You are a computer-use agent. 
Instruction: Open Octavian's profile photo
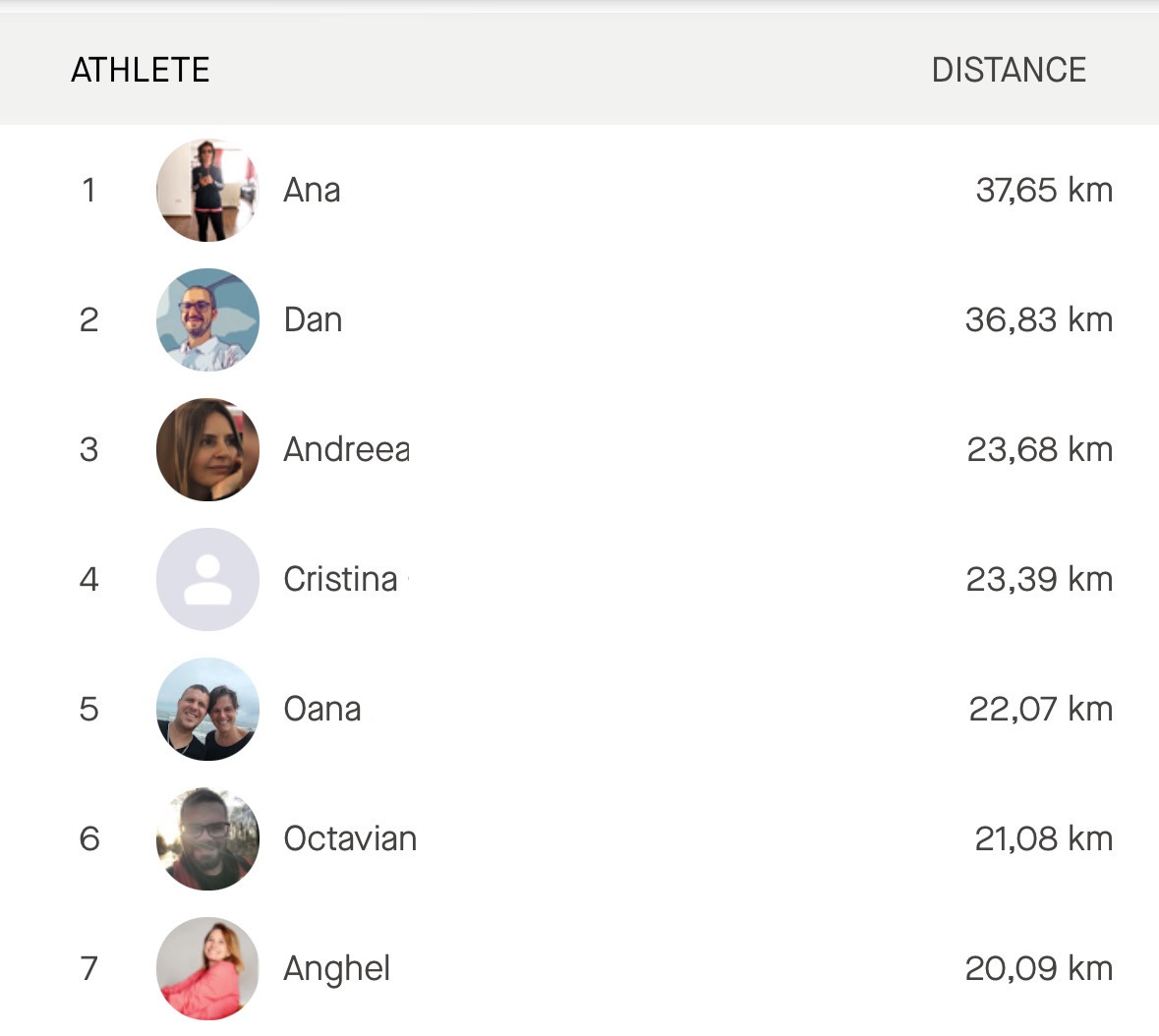(x=207, y=838)
